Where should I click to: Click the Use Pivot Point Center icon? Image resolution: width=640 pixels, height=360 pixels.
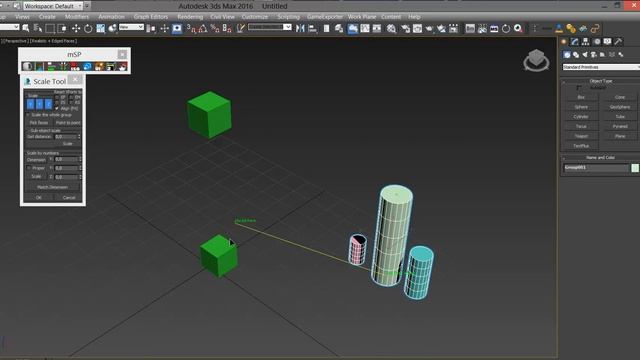pyautogui.click(x=151, y=29)
